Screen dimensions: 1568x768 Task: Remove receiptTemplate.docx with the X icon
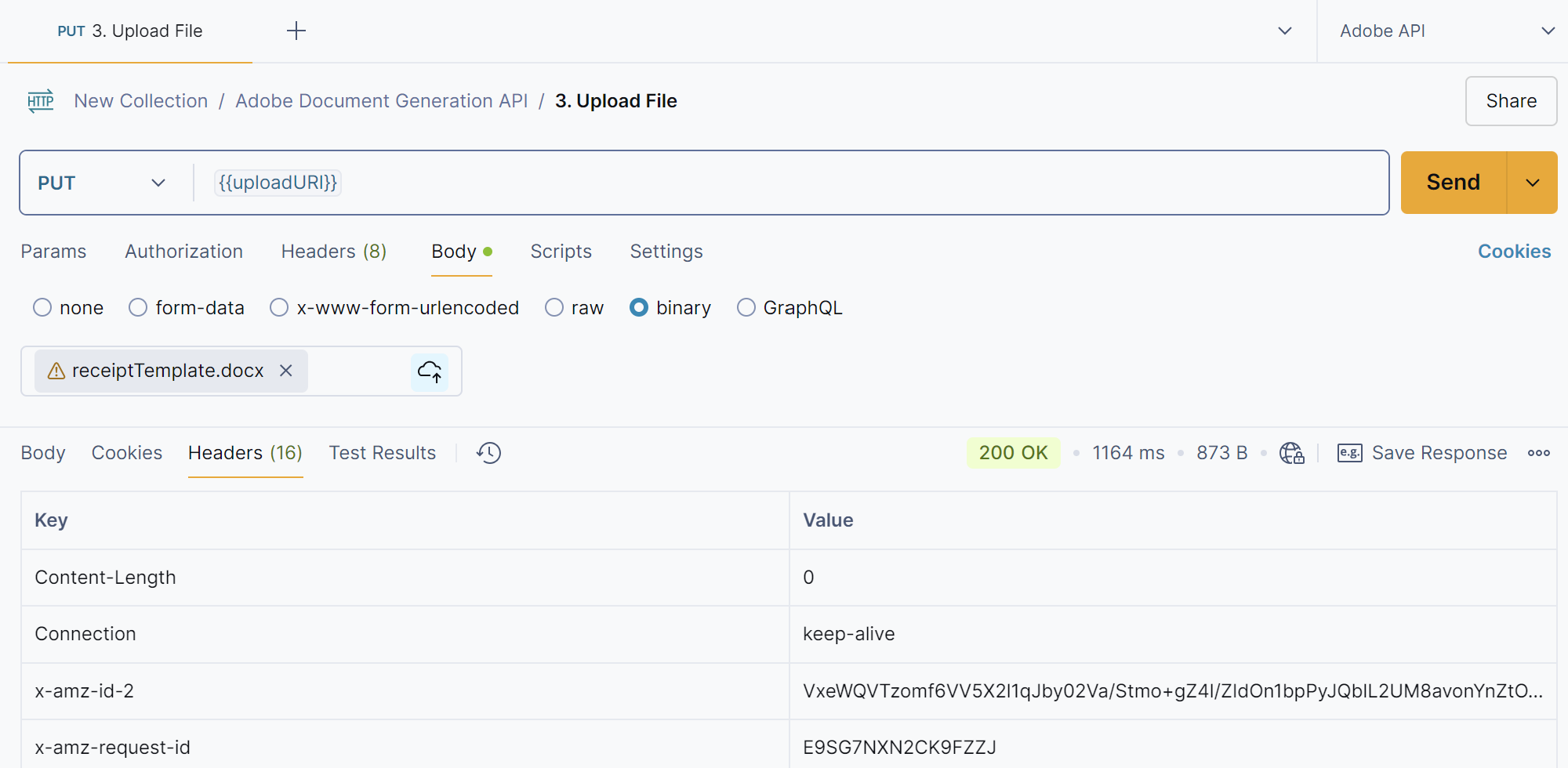[285, 371]
